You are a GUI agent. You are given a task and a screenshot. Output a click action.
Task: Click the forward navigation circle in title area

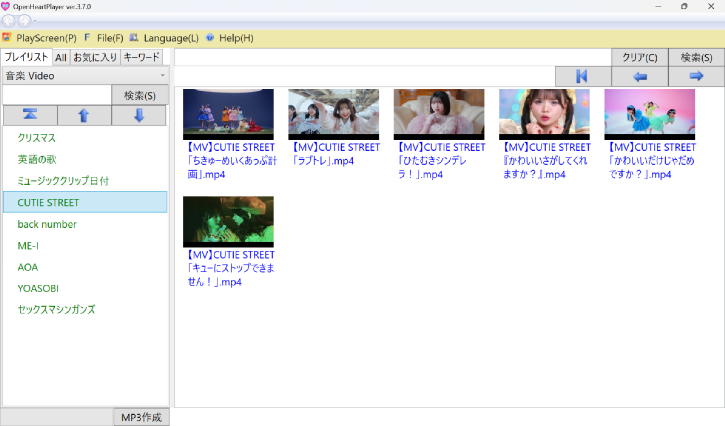pos(25,20)
